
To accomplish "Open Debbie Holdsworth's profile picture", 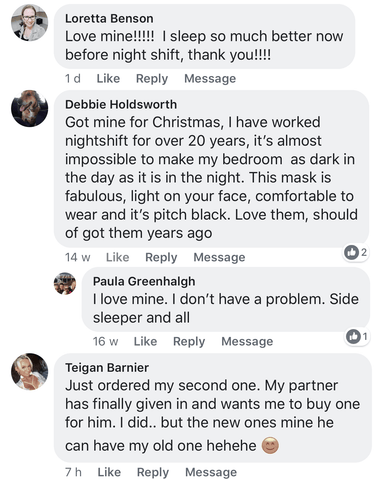I will click(29, 108).
